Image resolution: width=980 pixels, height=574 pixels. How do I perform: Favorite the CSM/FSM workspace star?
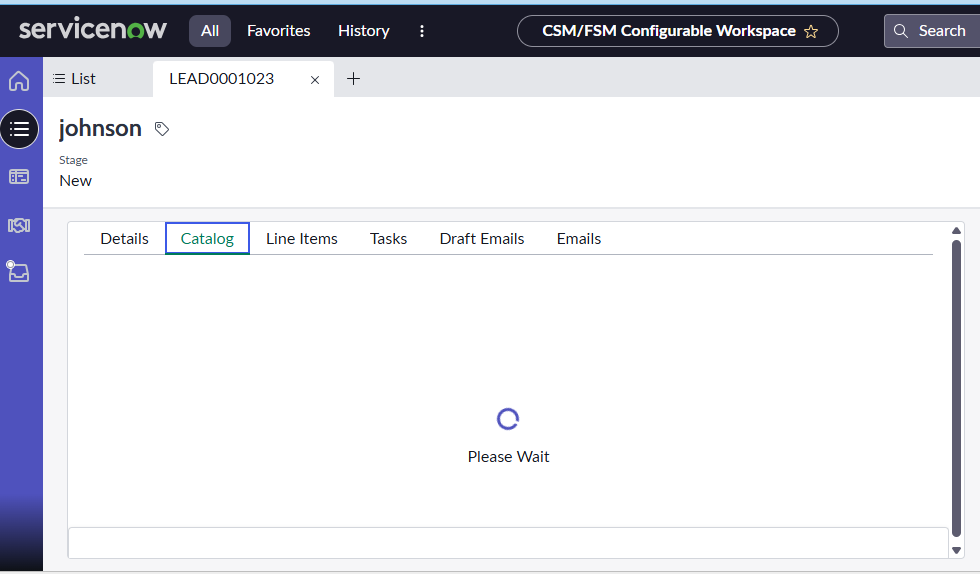pyautogui.click(x=811, y=31)
